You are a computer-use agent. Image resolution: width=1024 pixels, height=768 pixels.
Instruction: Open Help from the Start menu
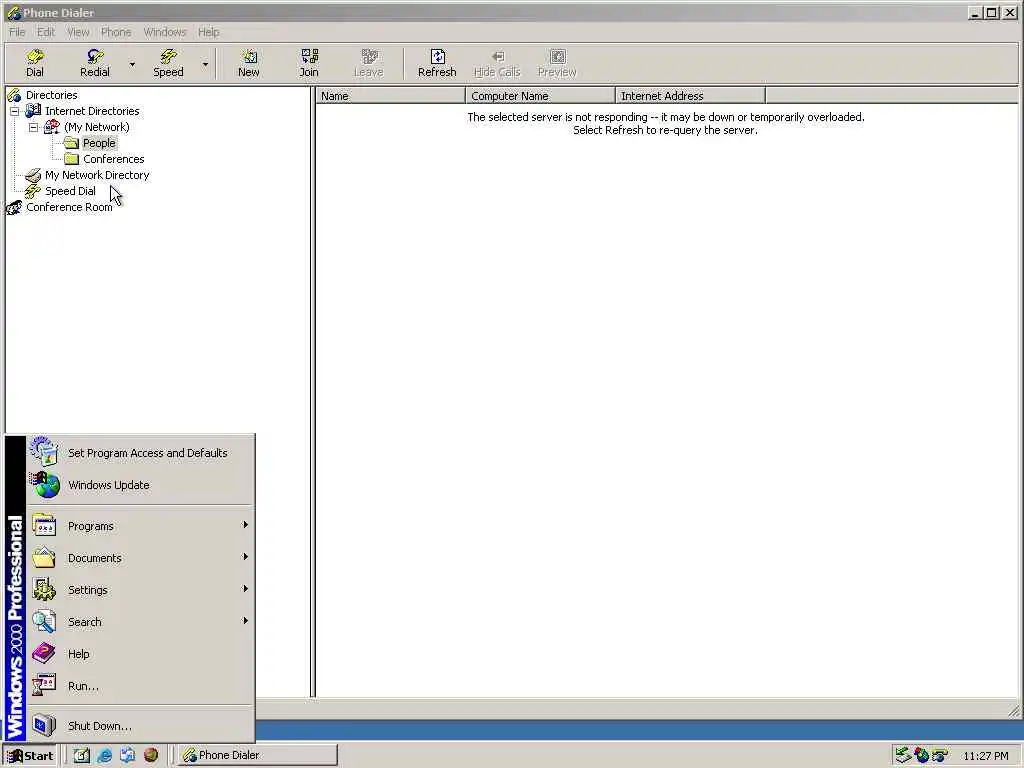coord(140,654)
